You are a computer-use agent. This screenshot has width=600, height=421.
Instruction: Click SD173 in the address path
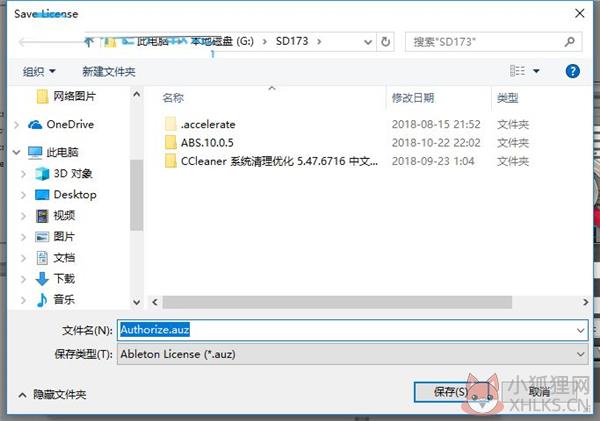[x=292, y=41]
